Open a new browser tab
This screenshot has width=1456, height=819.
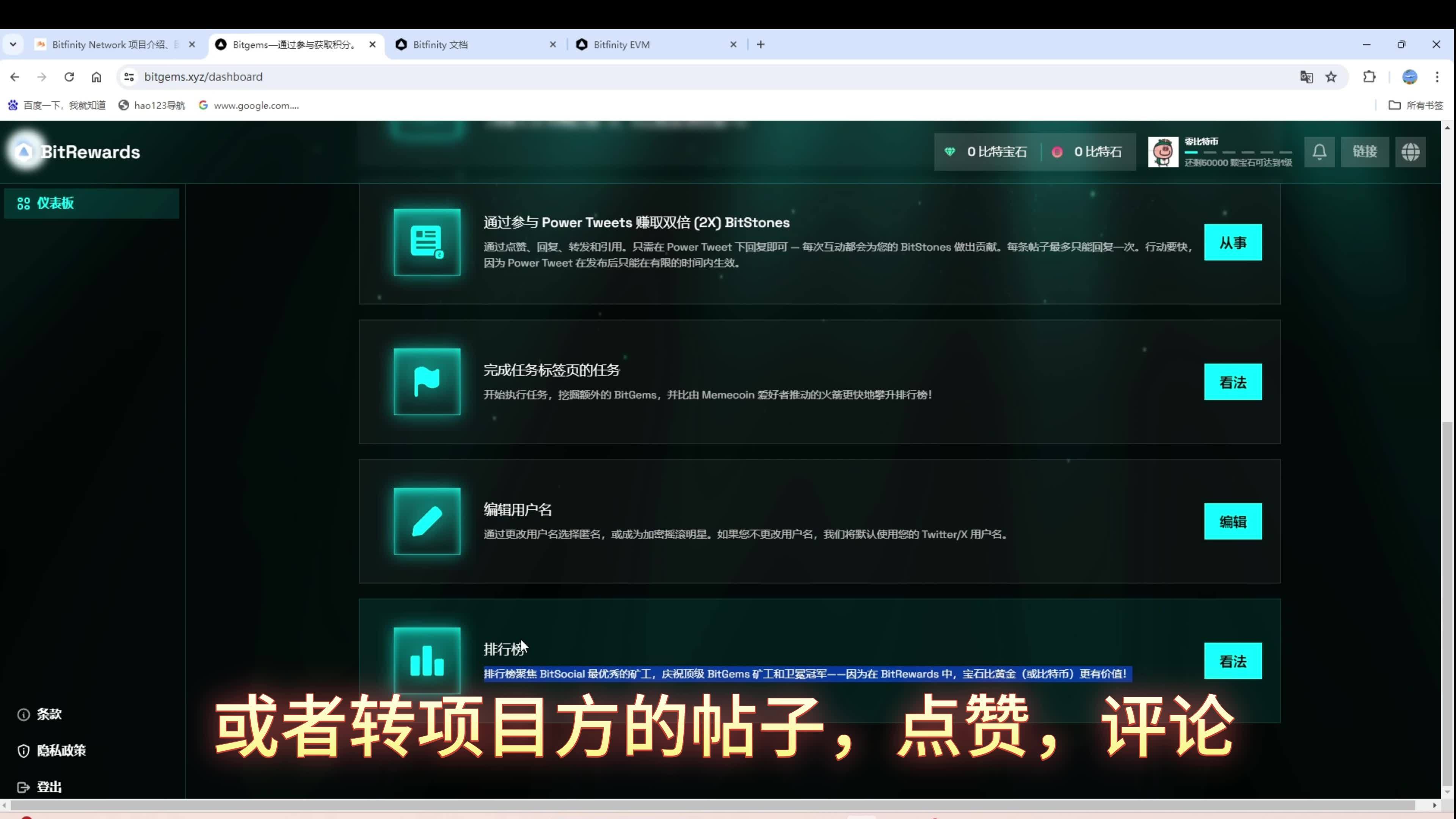click(x=761, y=44)
